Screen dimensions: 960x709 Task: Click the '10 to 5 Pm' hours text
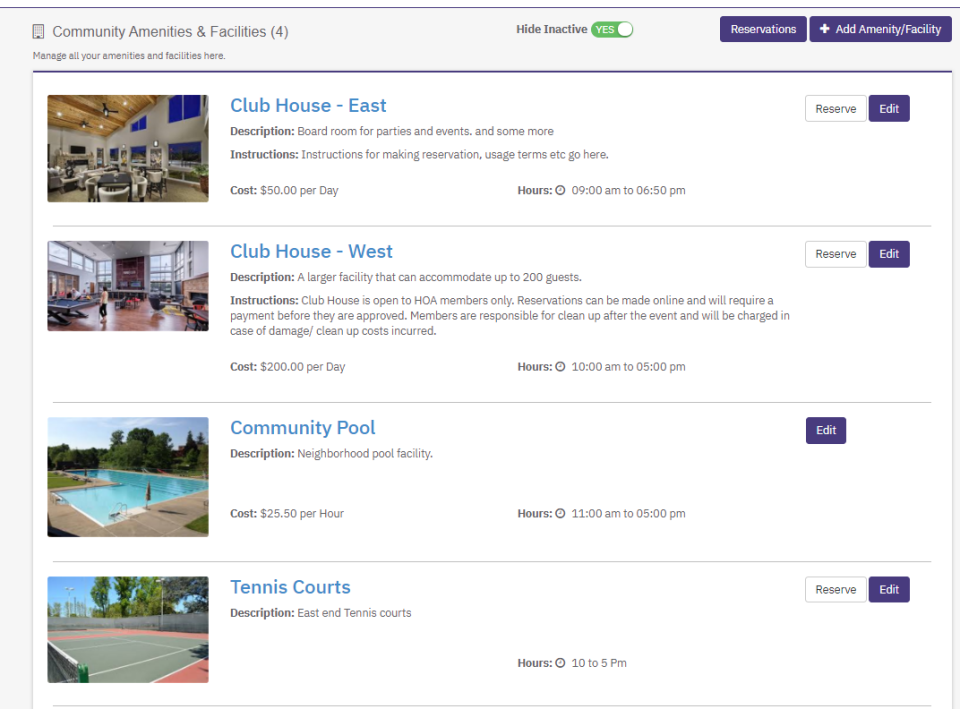tap(599, 663)
